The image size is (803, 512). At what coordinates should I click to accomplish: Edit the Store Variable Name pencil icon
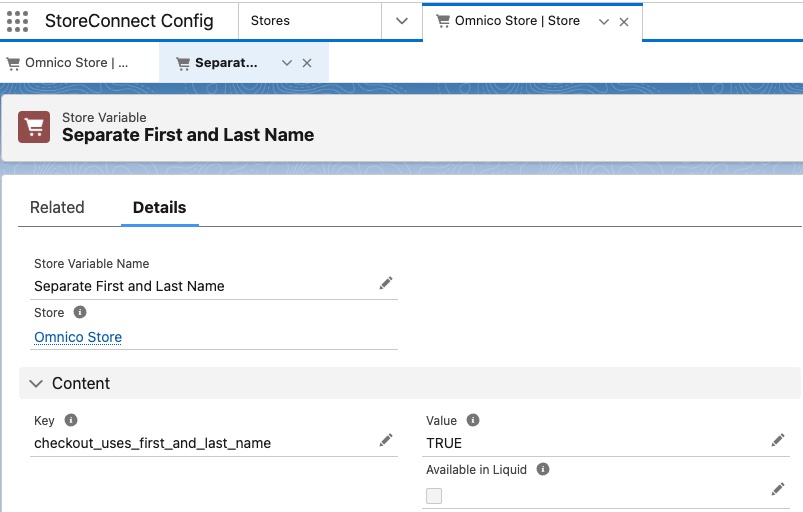386,284
